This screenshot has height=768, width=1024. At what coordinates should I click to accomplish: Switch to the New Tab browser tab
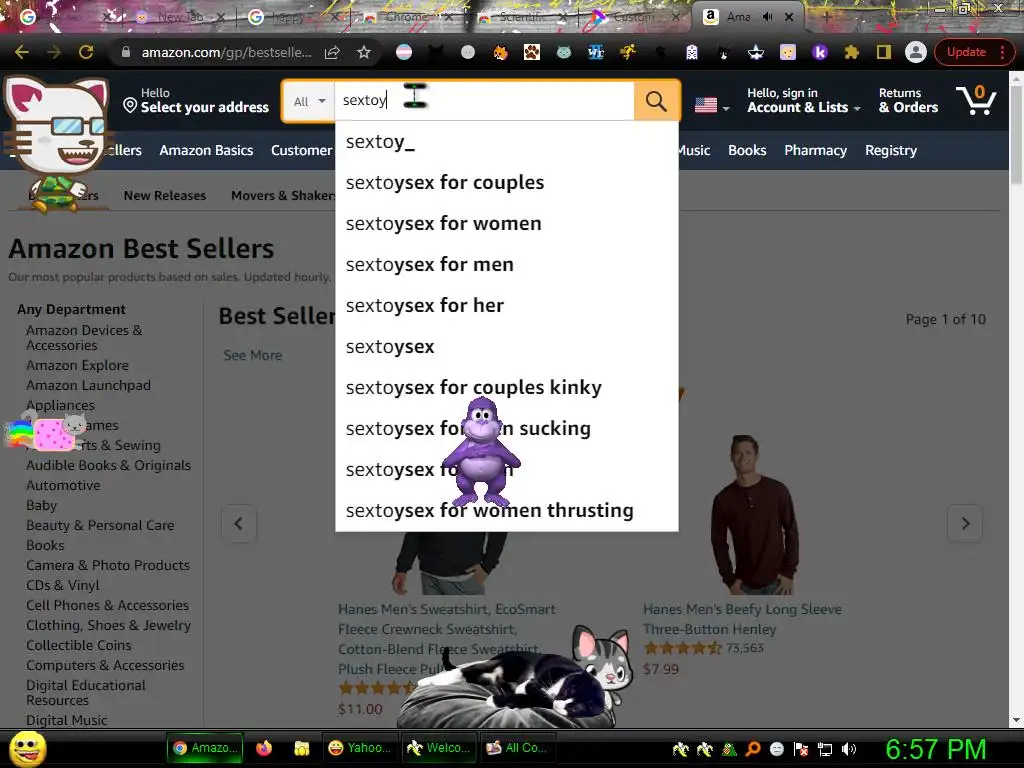point(181,17)
